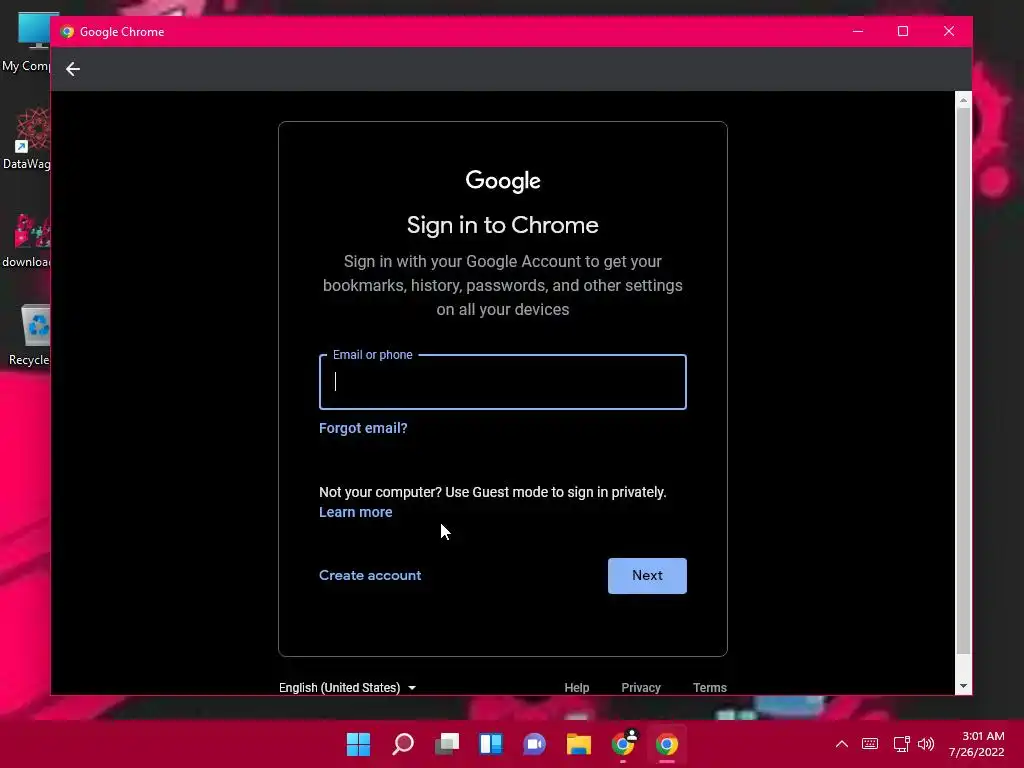Open the English (United States) language dropdown
Screen dimensions: 1024x768
coord(347,688)
